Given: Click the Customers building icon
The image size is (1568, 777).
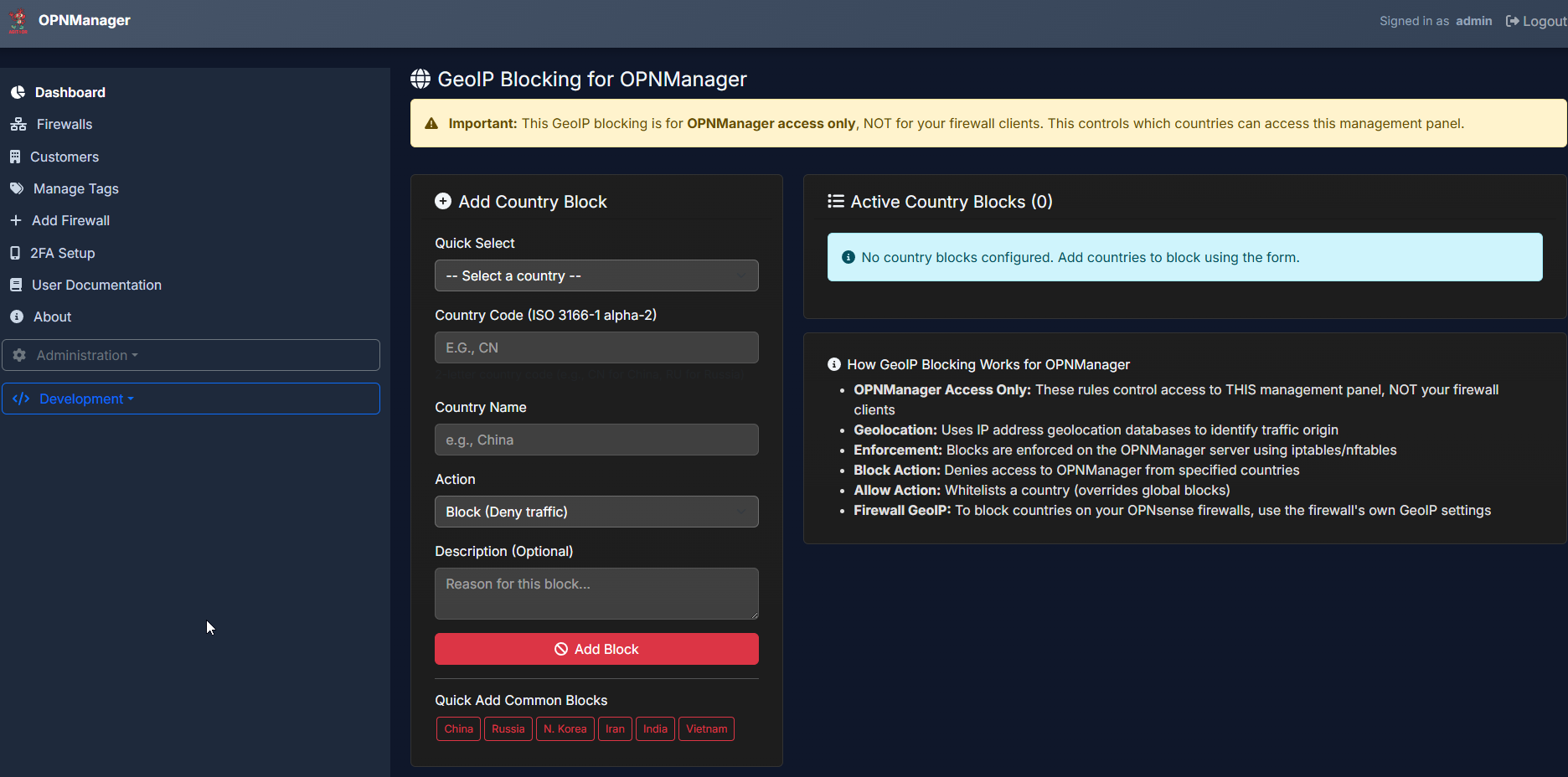Looking at the screenshot, I should pos(15,157).
